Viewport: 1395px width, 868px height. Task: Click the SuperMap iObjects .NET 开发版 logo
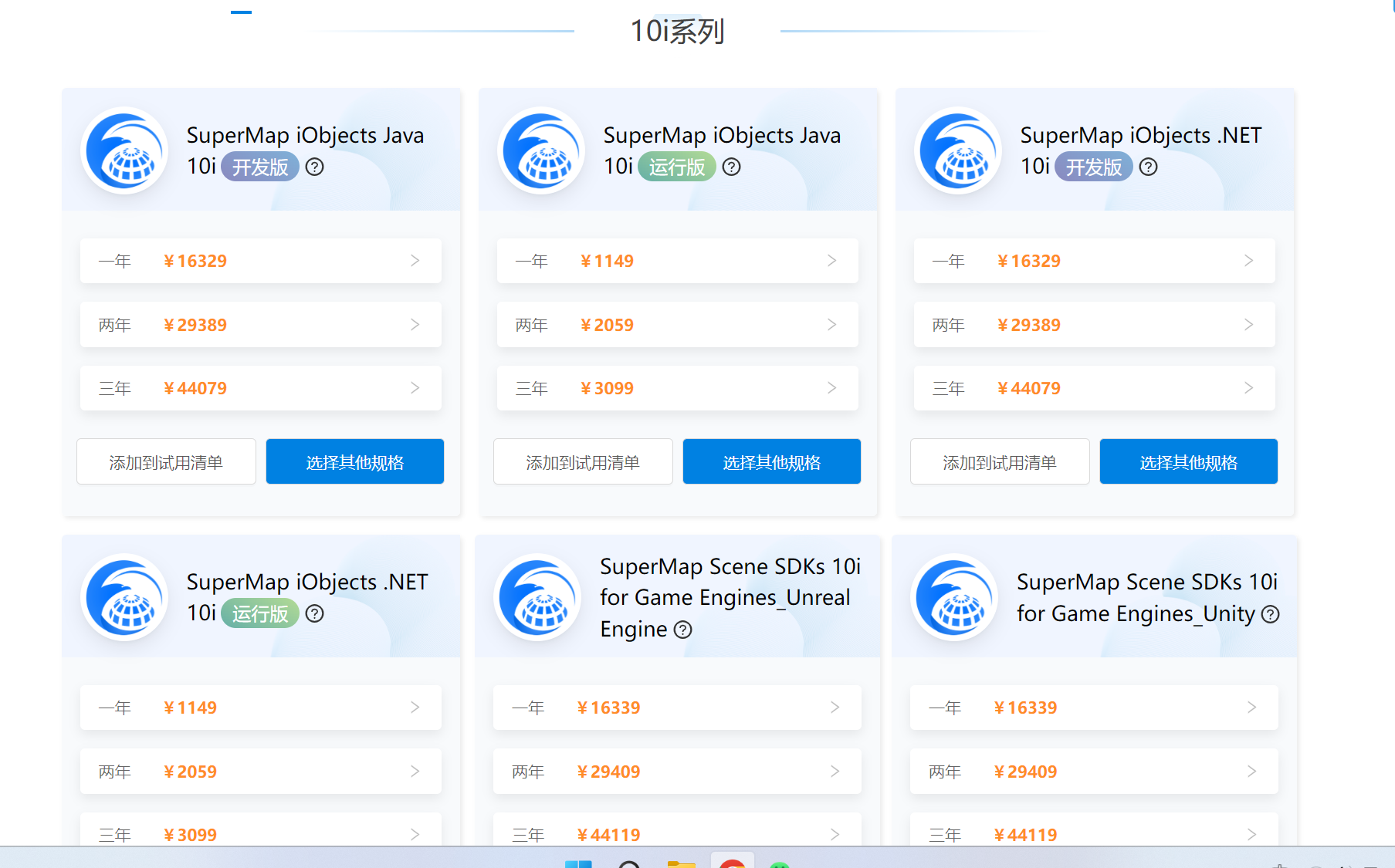tap(959, 151)
